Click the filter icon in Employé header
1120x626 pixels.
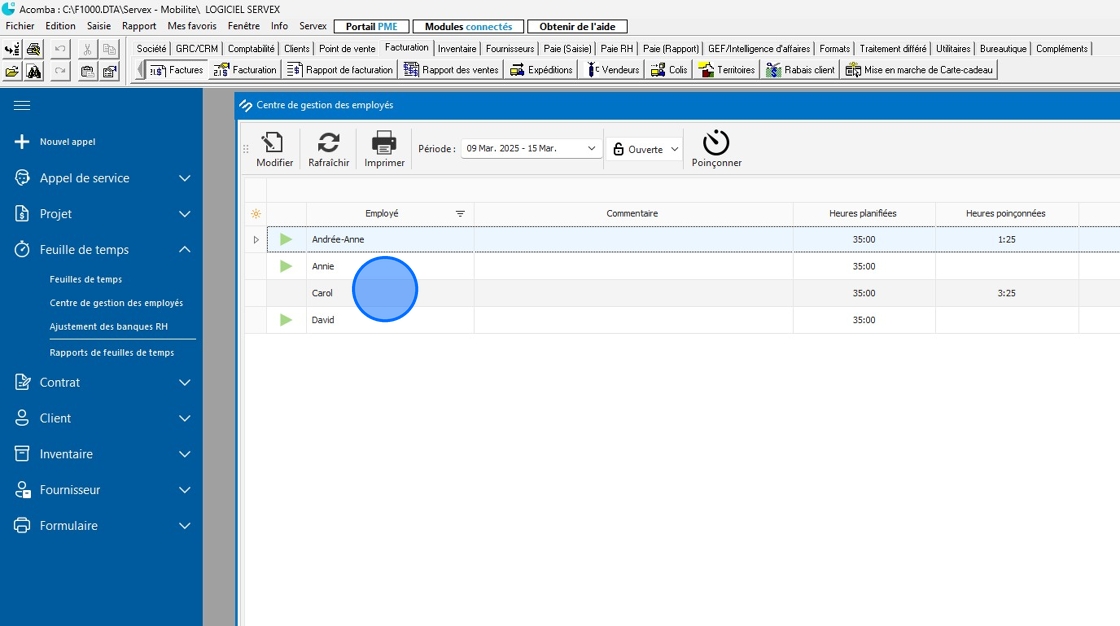(460, 214)
